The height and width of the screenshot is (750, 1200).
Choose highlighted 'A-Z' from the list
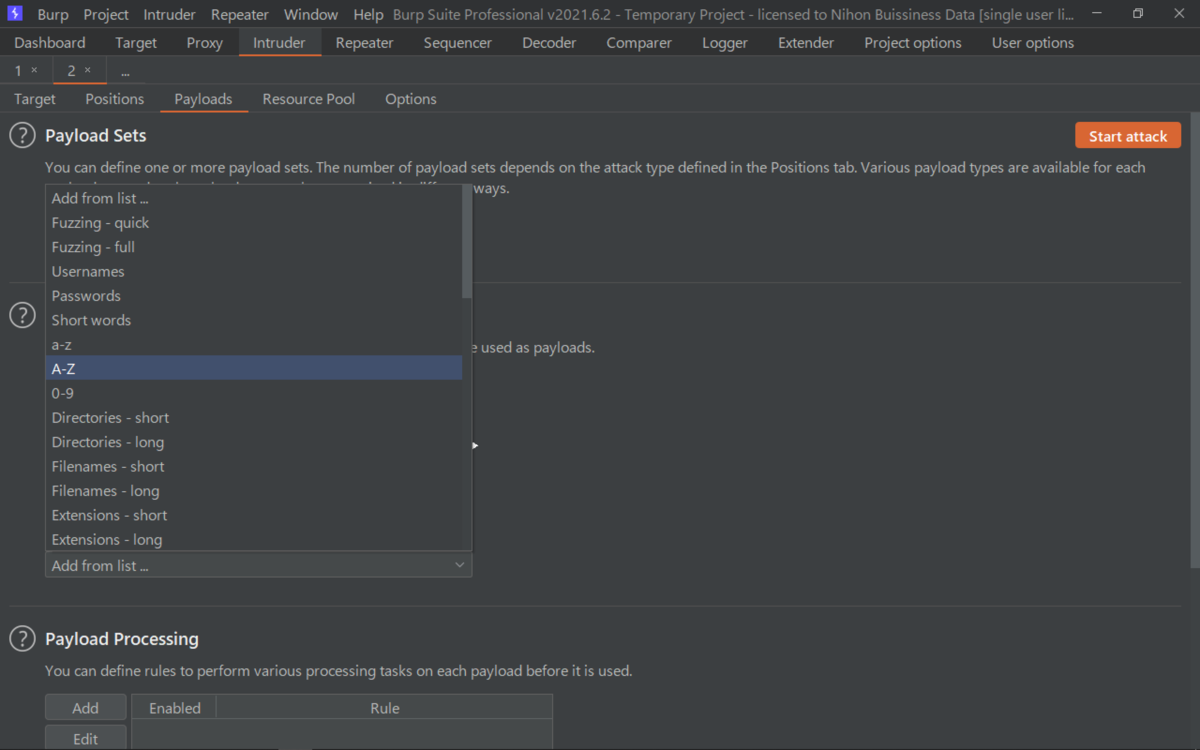254,368
